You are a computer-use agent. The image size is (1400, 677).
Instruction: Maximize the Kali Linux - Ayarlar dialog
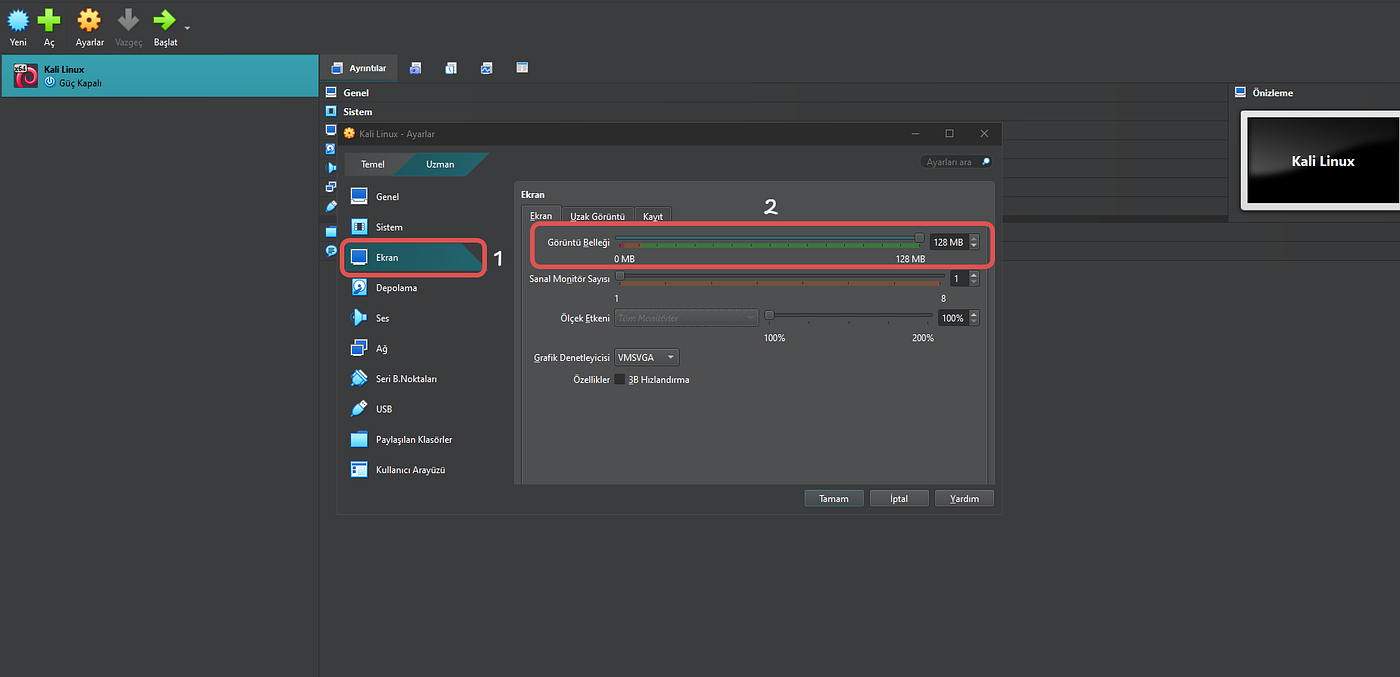point(949,133)
